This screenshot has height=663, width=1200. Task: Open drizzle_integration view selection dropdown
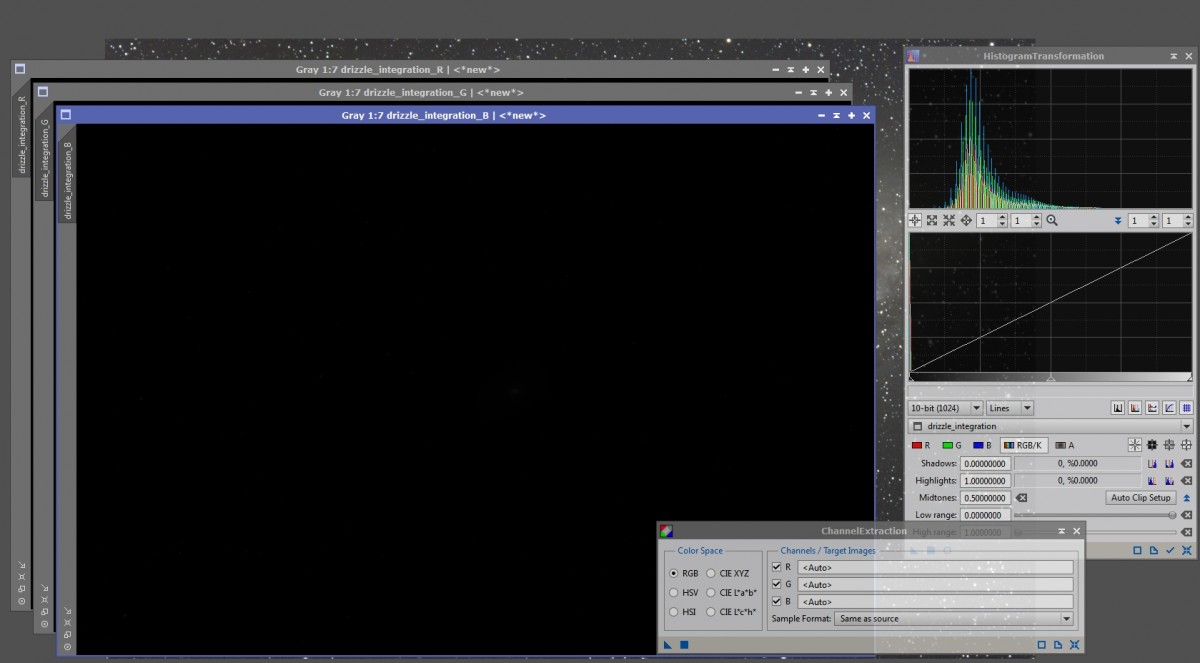coord(1051,426)
